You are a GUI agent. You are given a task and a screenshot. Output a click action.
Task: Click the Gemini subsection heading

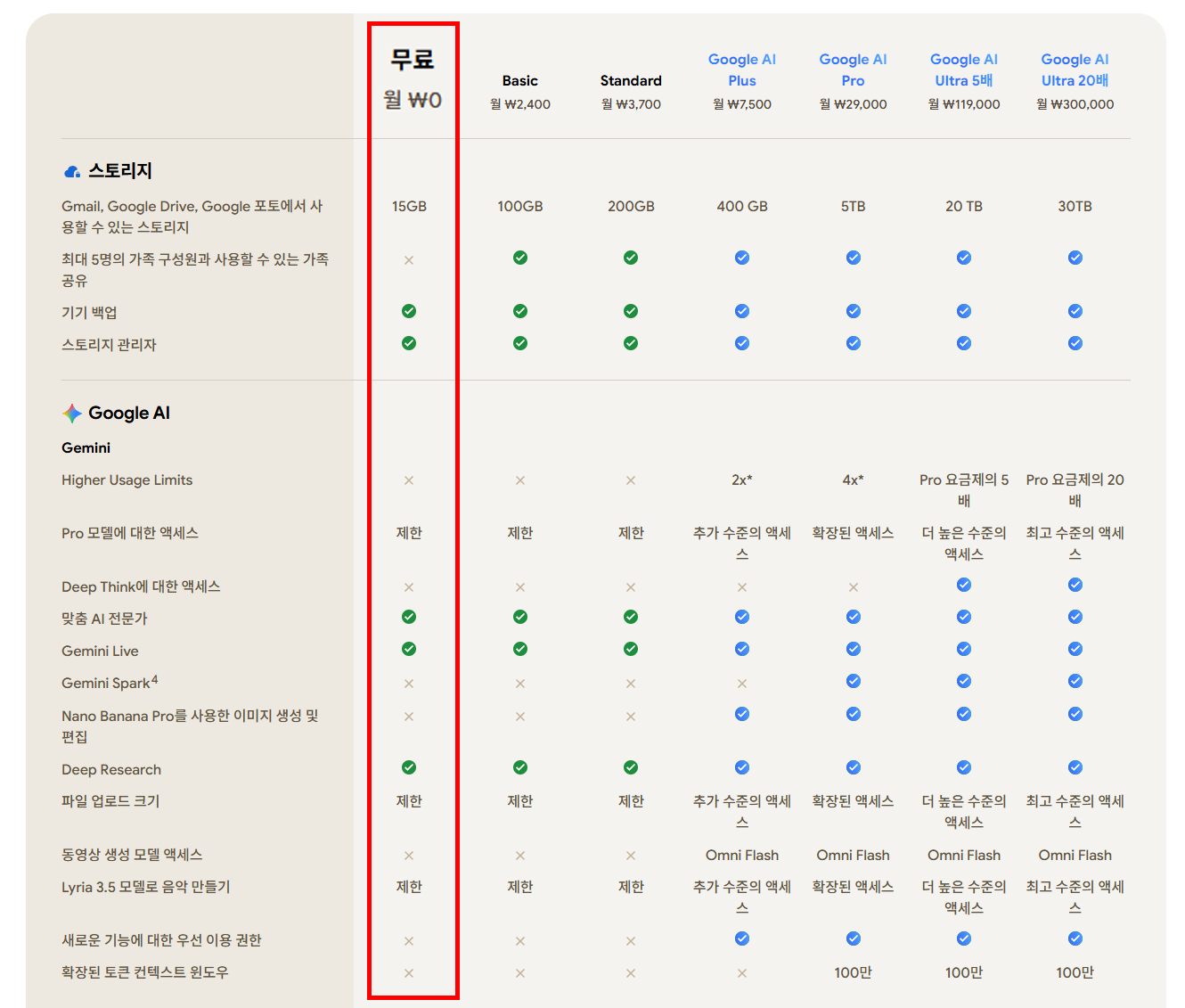pos(86,447)
